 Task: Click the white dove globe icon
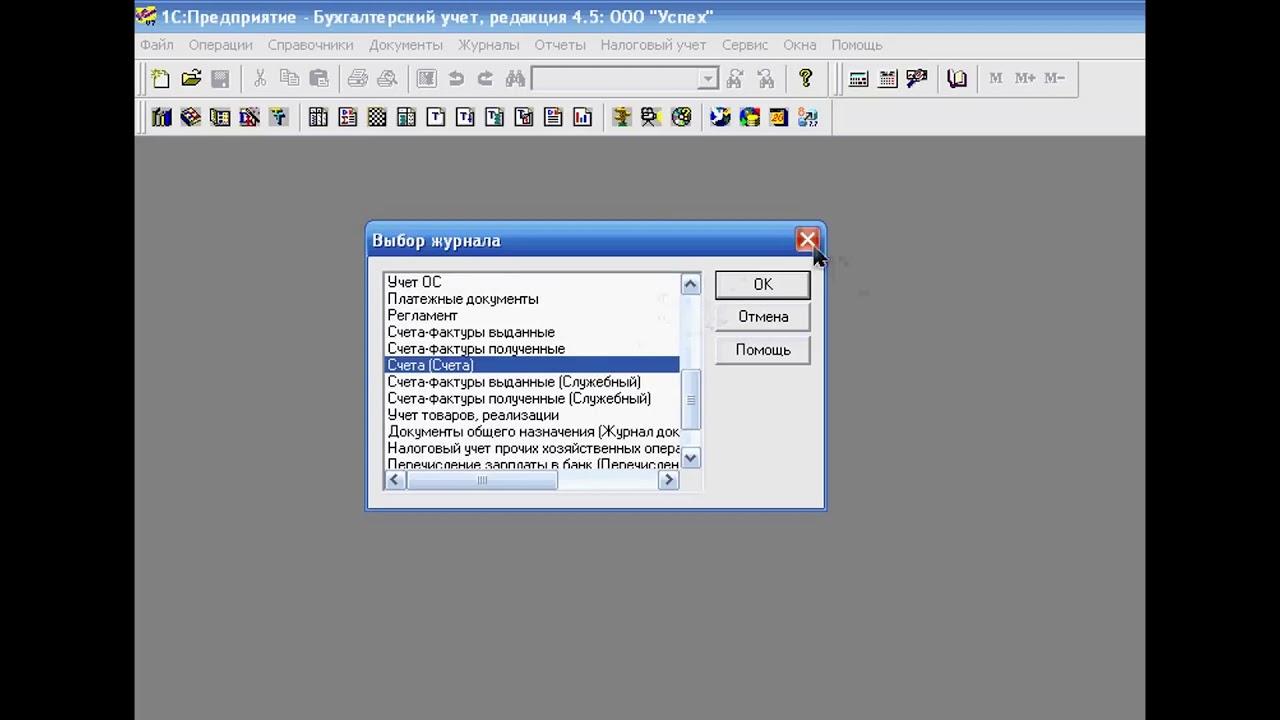click(x=720, y=117)
